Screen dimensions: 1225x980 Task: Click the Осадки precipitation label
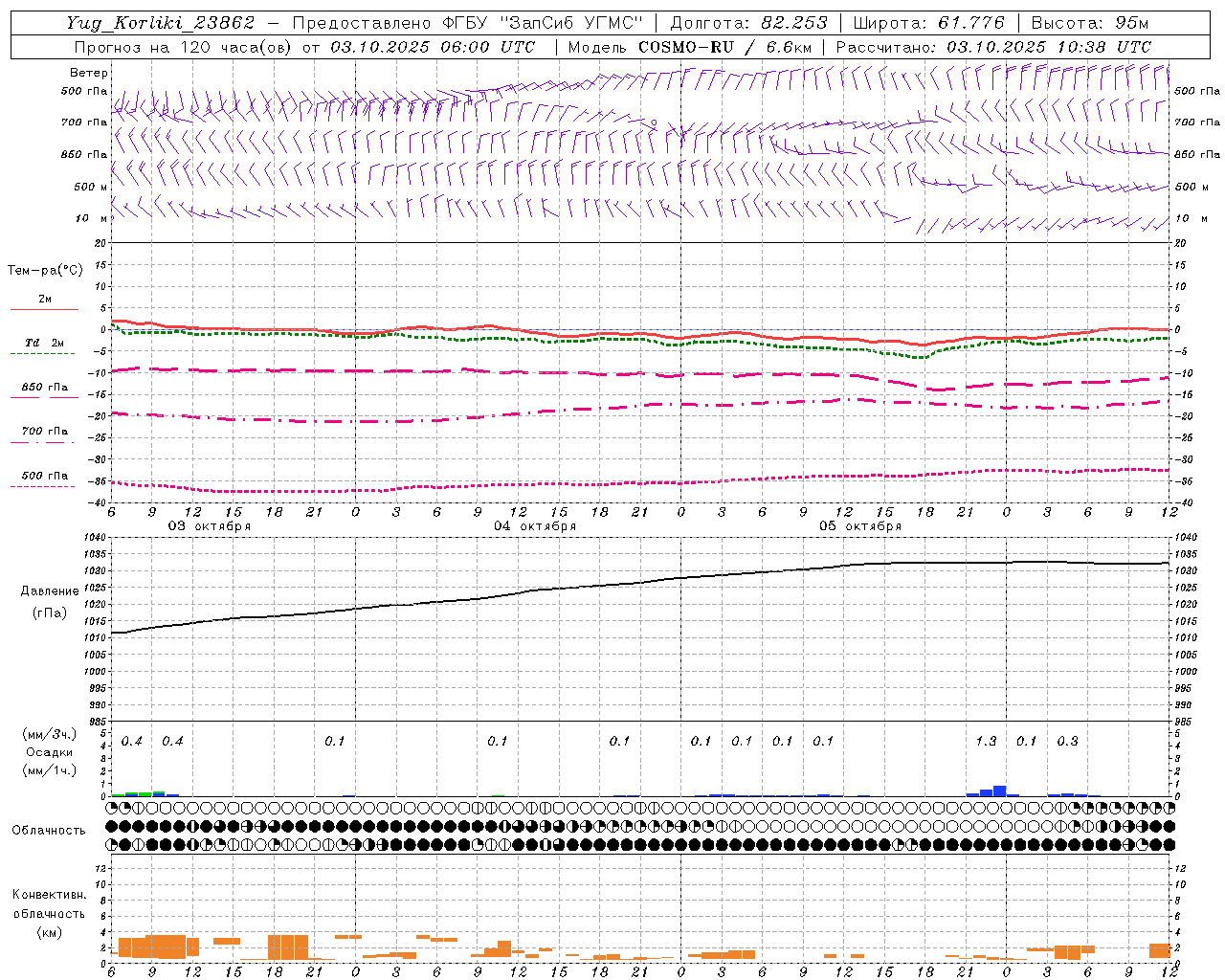pos(50,752)
